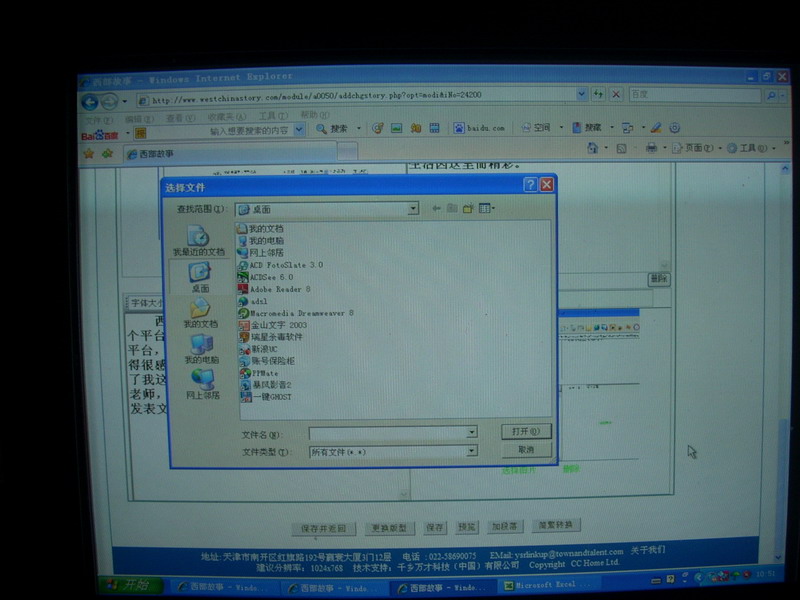This screenshot has height=600, width=800.
Task: Click the Baidu logo in the toolbar
Action: pos(99,135)
